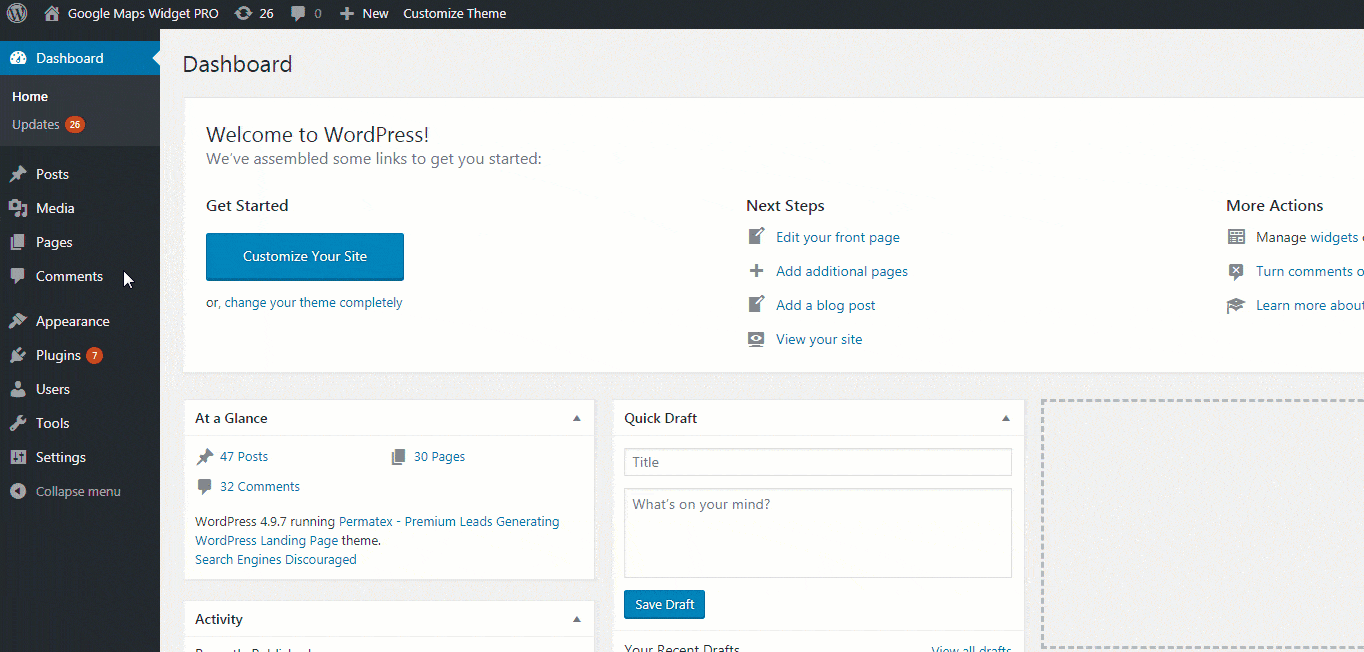Open Edit your front page link
The width and height of the screenshot is (1364, 652).
(838, 237)
